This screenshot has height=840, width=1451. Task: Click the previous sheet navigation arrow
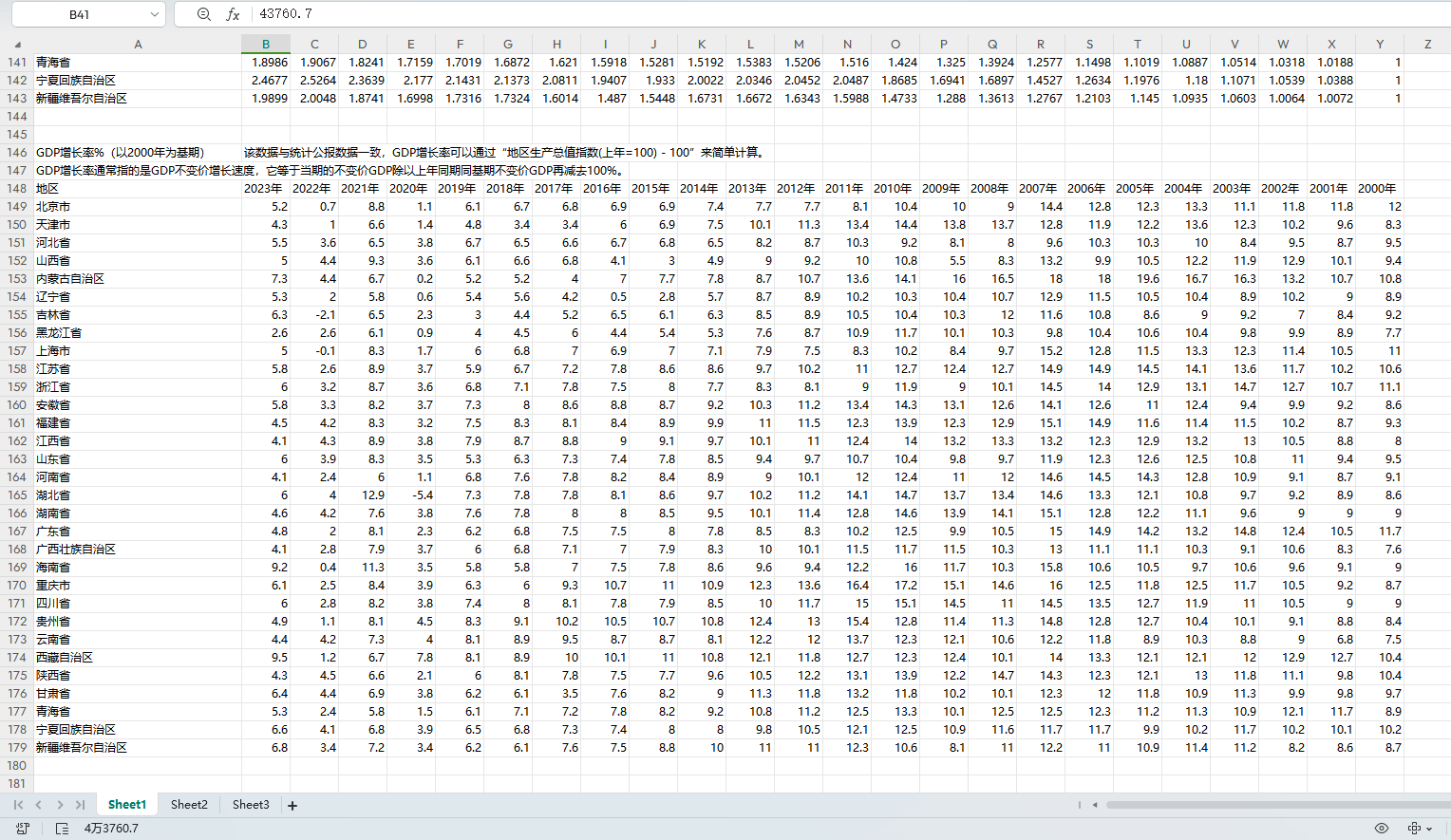click(x=37, y=804)
